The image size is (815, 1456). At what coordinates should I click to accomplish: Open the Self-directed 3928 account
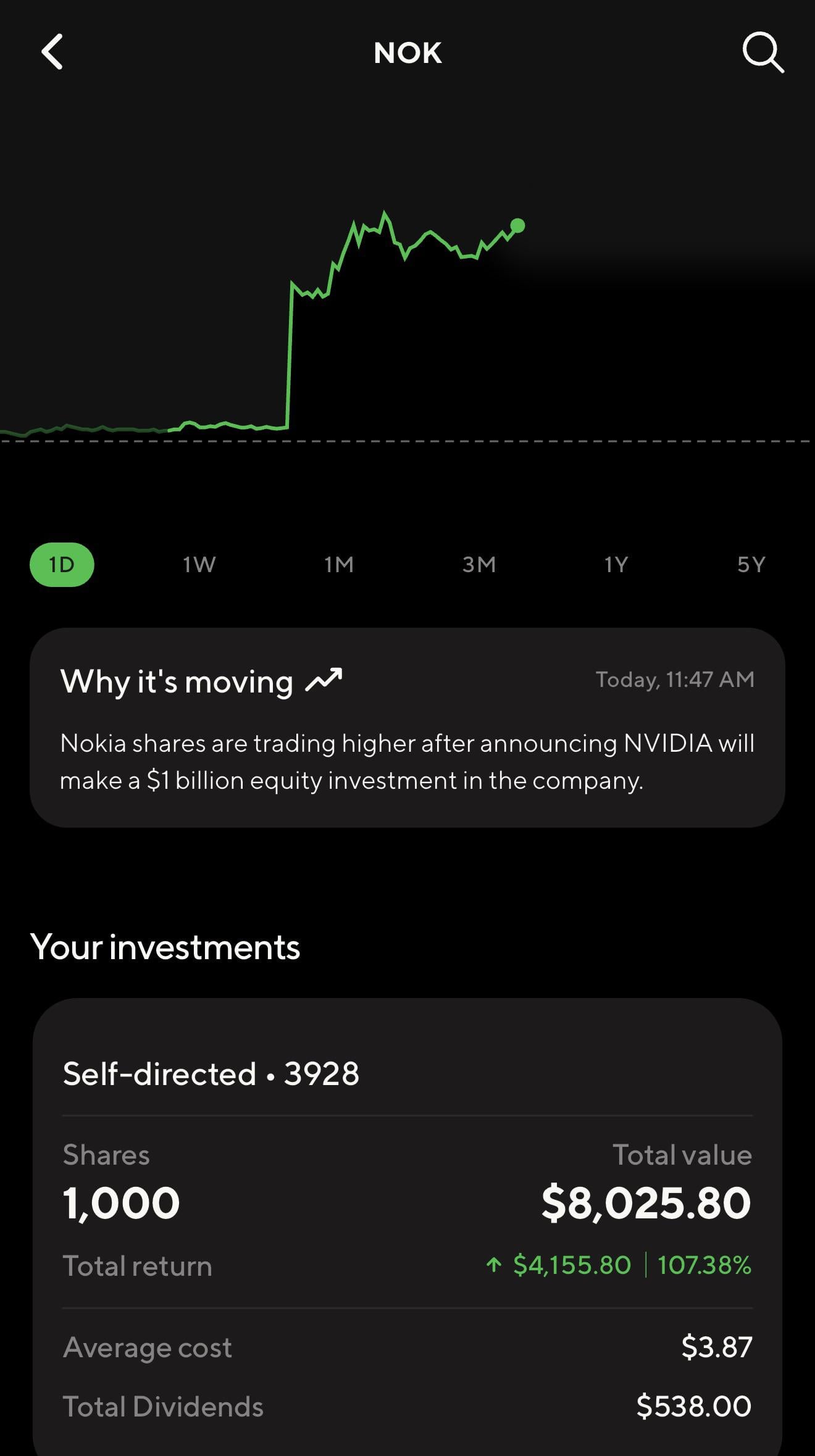[x=211, y=1074]
